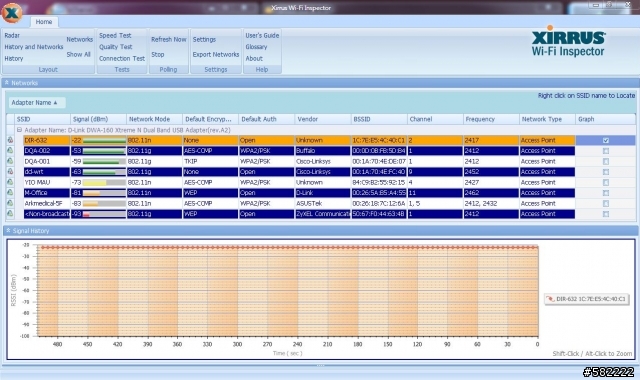Switch layout to History and Networks

coord(34,47)
